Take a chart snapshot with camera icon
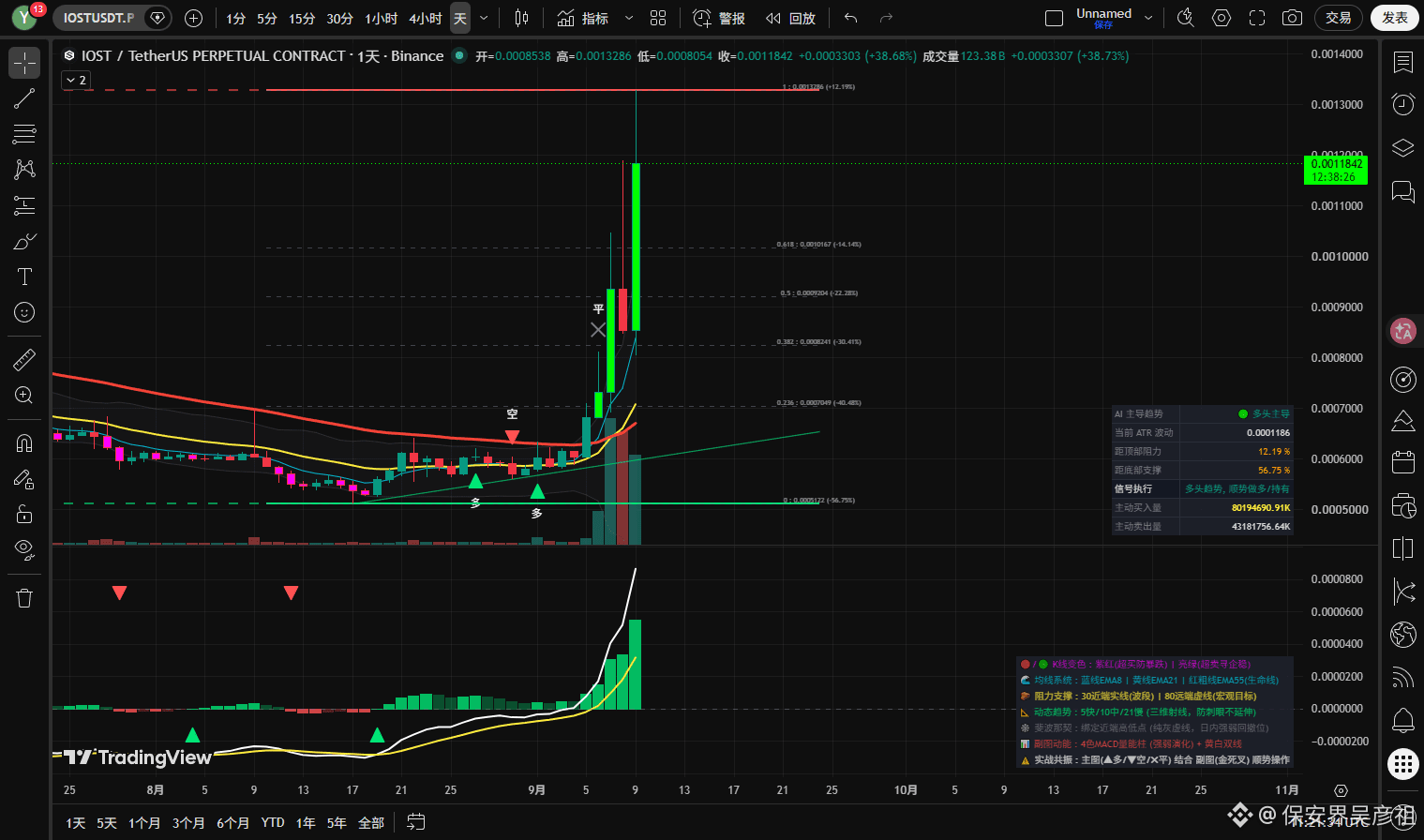The image size is (1424, 840). 1292,18
